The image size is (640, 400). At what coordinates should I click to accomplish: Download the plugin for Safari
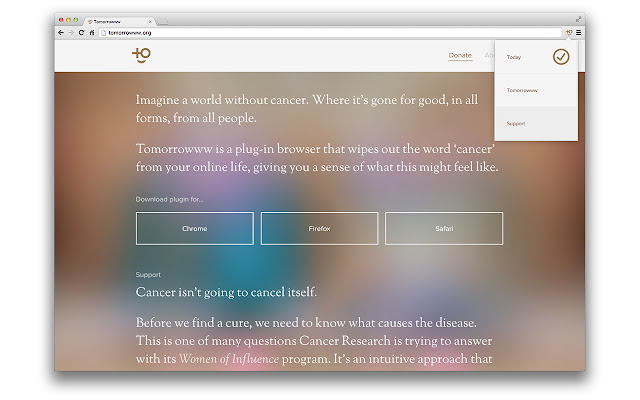click(x=444, y=229)
